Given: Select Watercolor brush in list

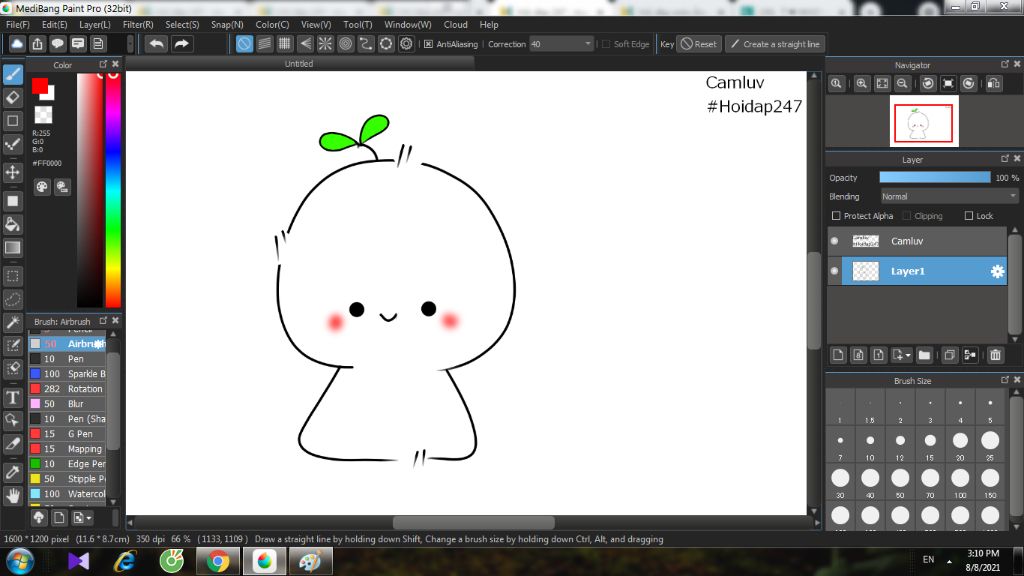Looking at the screenshot, I should point(67,494).
